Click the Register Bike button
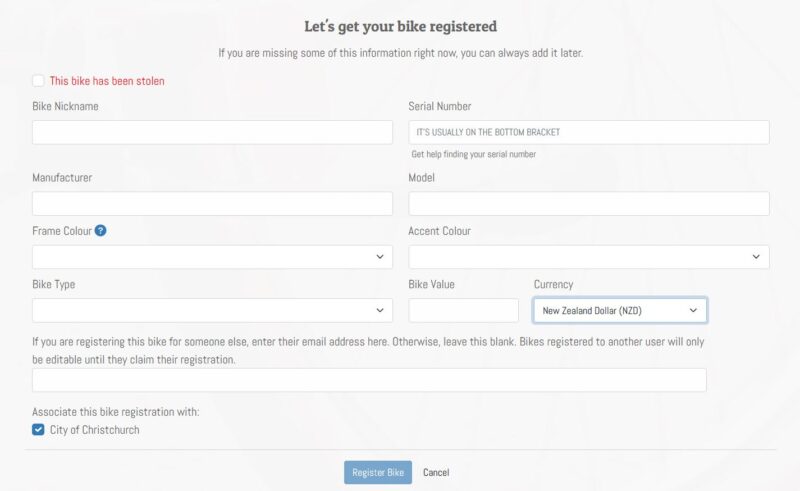This screenshot has height=491, width=800. point(378,473)
